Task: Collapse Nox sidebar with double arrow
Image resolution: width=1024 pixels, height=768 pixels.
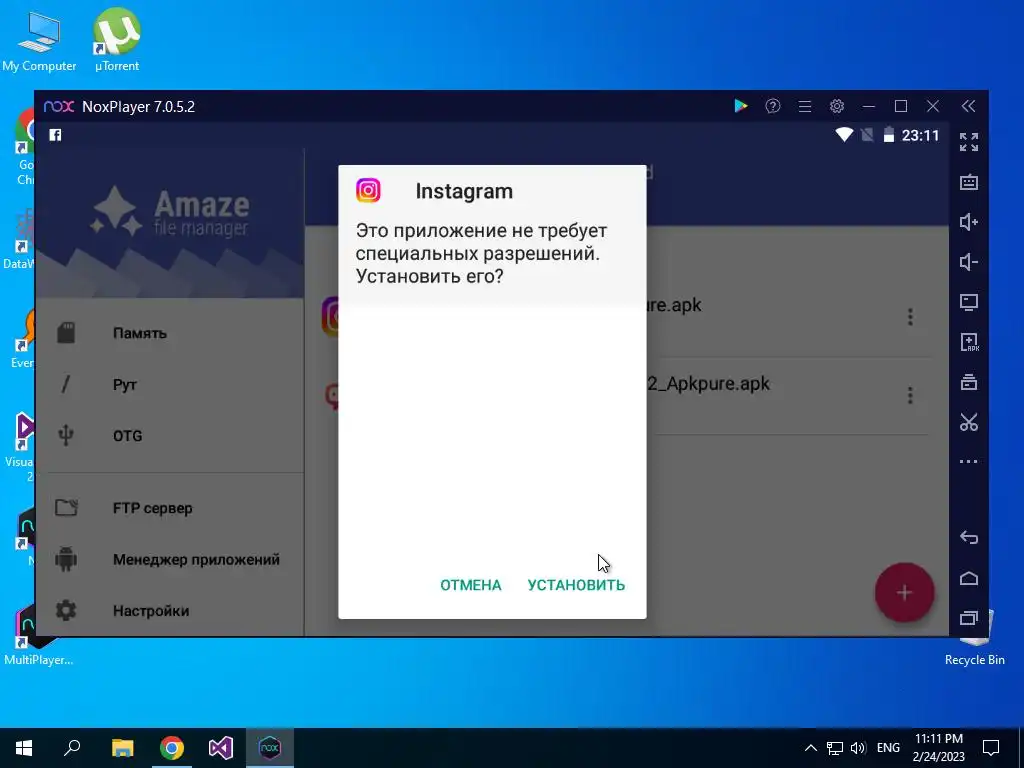Action: 968,106
